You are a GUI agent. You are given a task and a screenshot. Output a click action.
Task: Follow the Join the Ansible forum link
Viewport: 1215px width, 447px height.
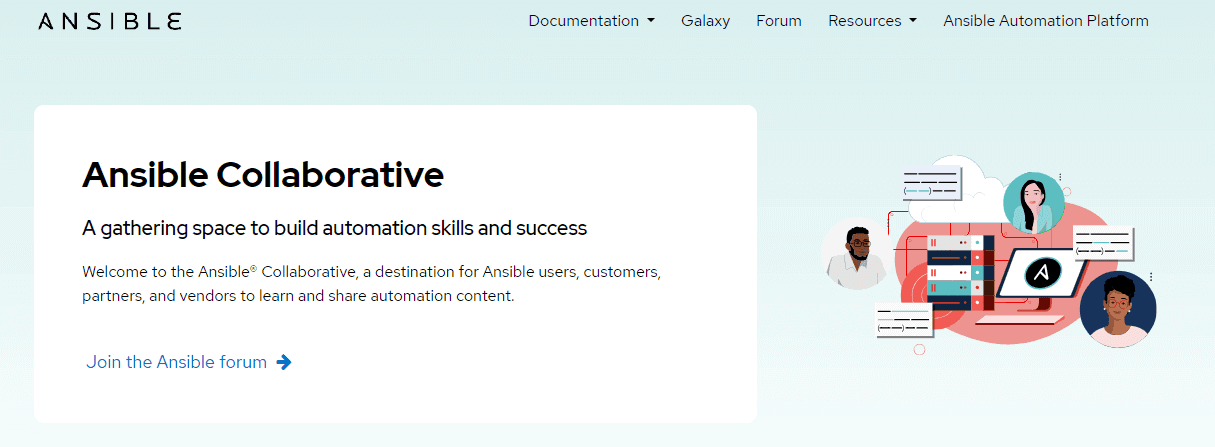(177, 362)
